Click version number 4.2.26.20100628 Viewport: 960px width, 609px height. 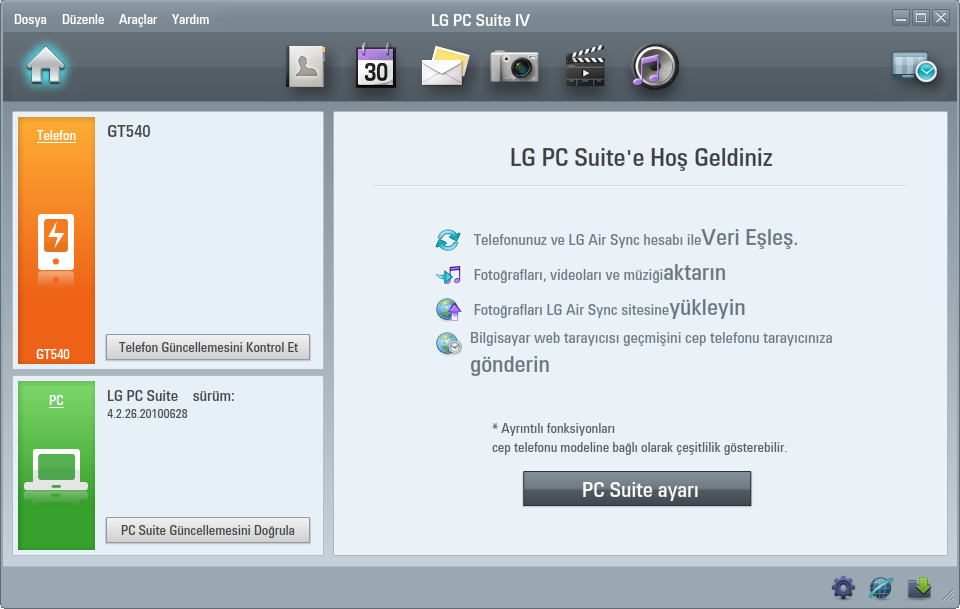(x=147, y=414)
